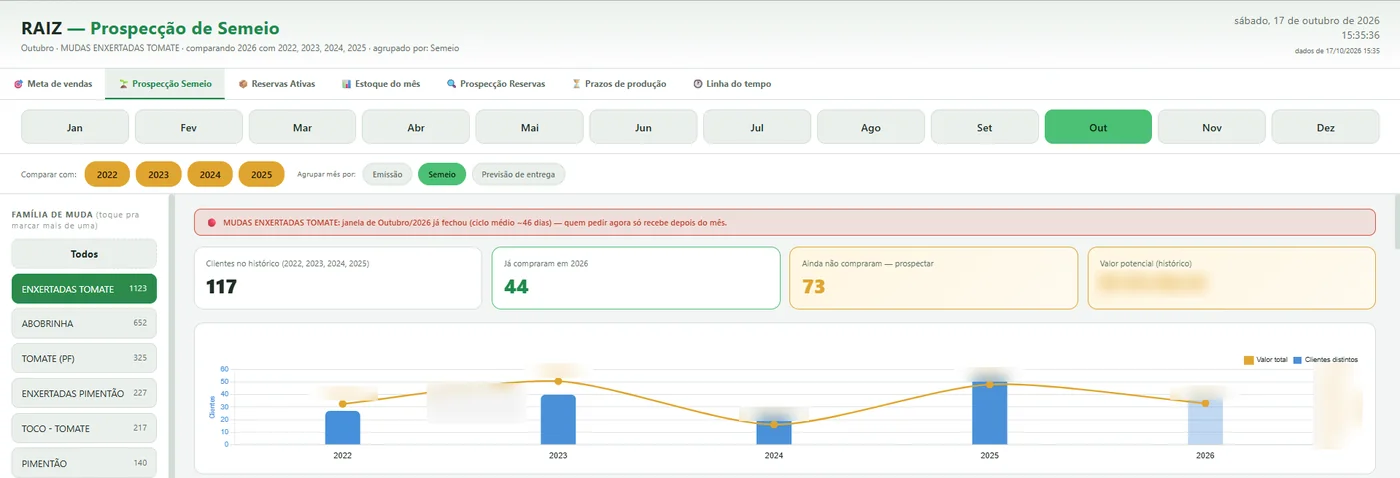Toggle Clientes distintos legend swatch
This screenshot has width=1400, height=478.
coord(1298,359)
